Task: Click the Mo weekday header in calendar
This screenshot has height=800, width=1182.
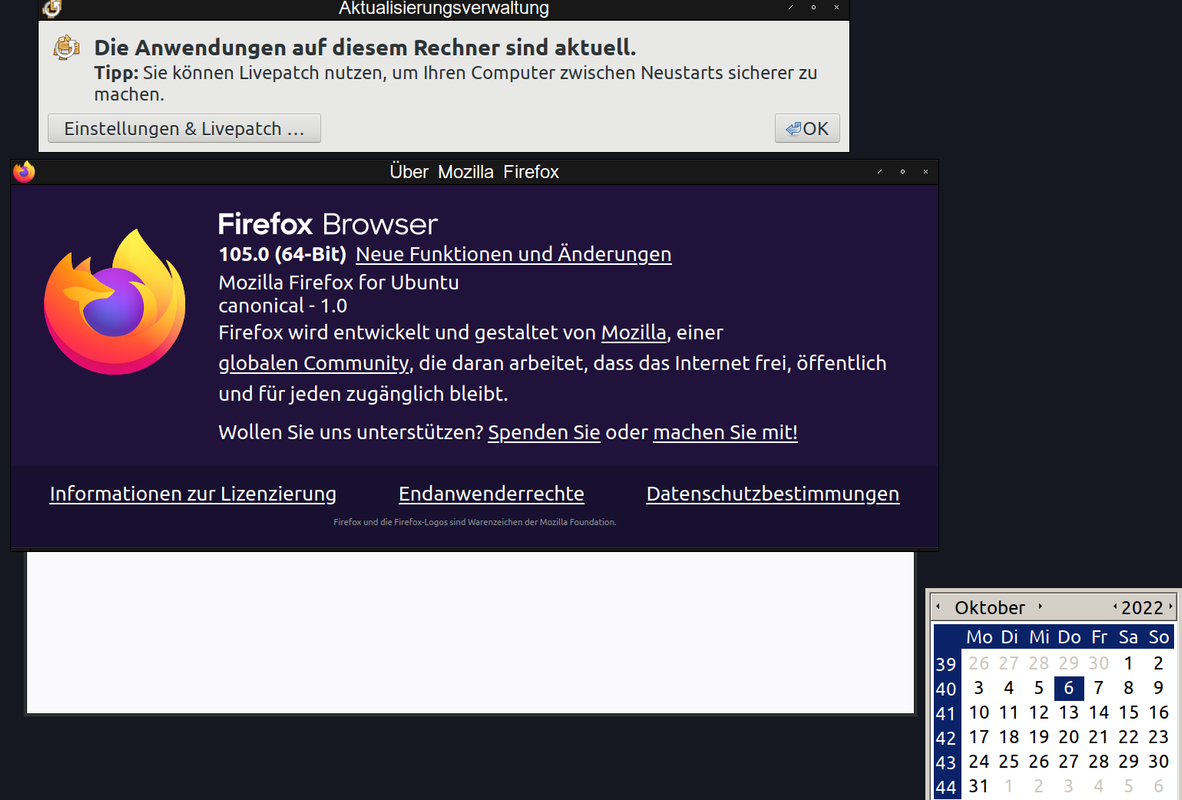Action: point(978,637)
